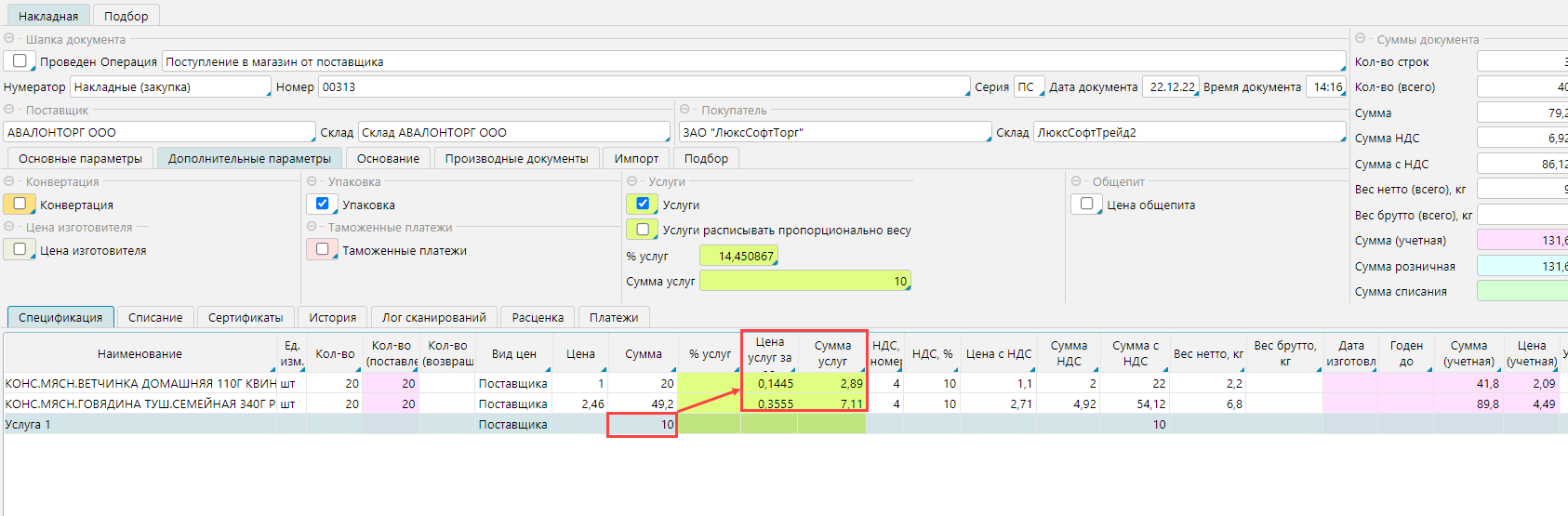Open the Производные документы tab
Image resolution: width=1568 pixels, height=516 pixels.
coord(516,159)
